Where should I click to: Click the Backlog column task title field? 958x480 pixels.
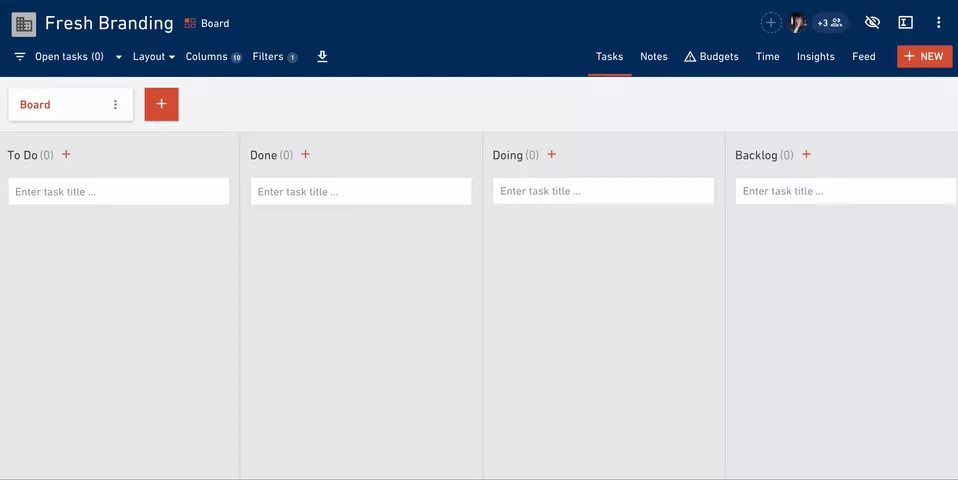click(846, 191)
